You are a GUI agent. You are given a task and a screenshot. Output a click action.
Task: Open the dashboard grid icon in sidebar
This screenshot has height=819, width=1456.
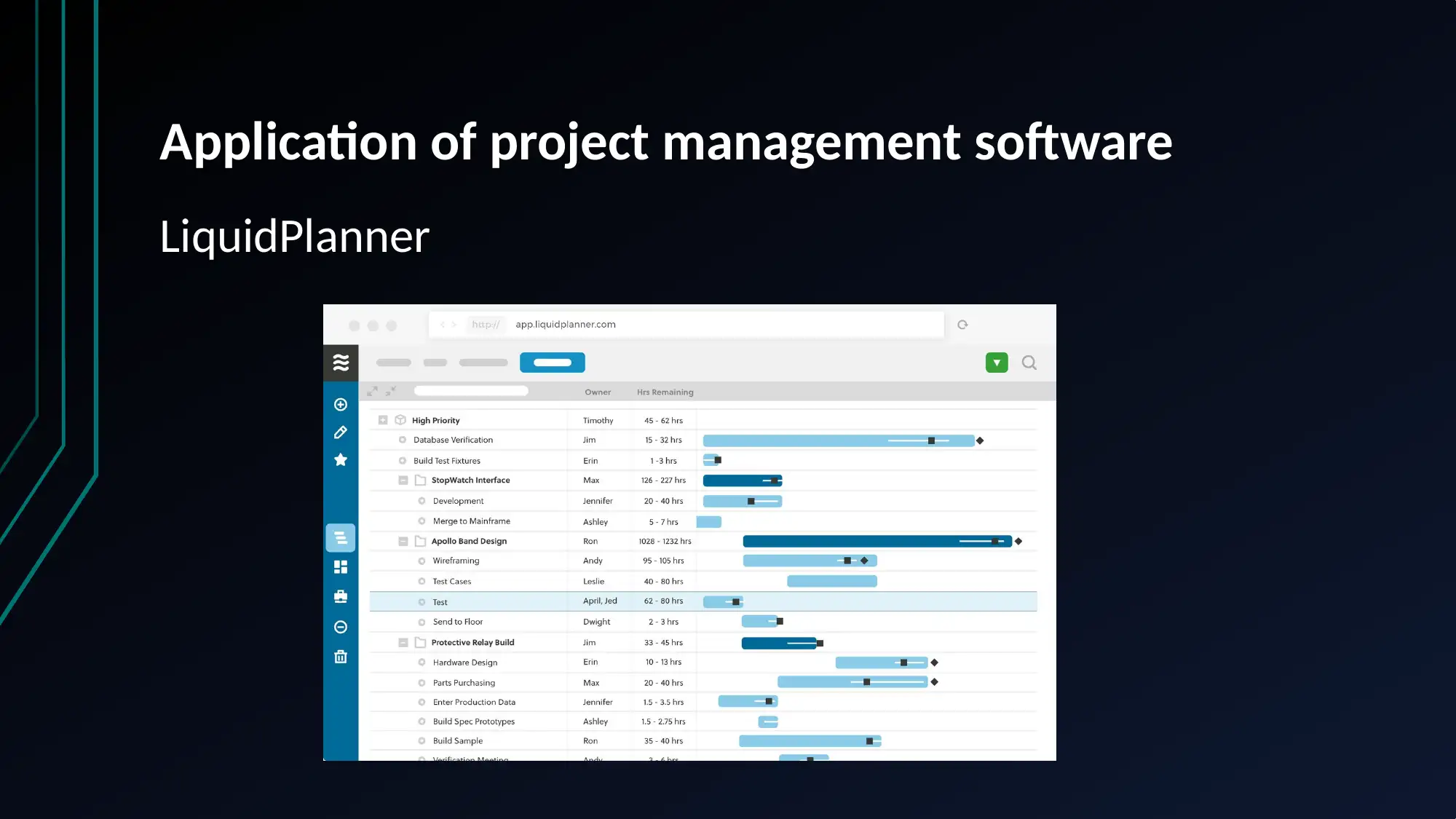(340, 566)
